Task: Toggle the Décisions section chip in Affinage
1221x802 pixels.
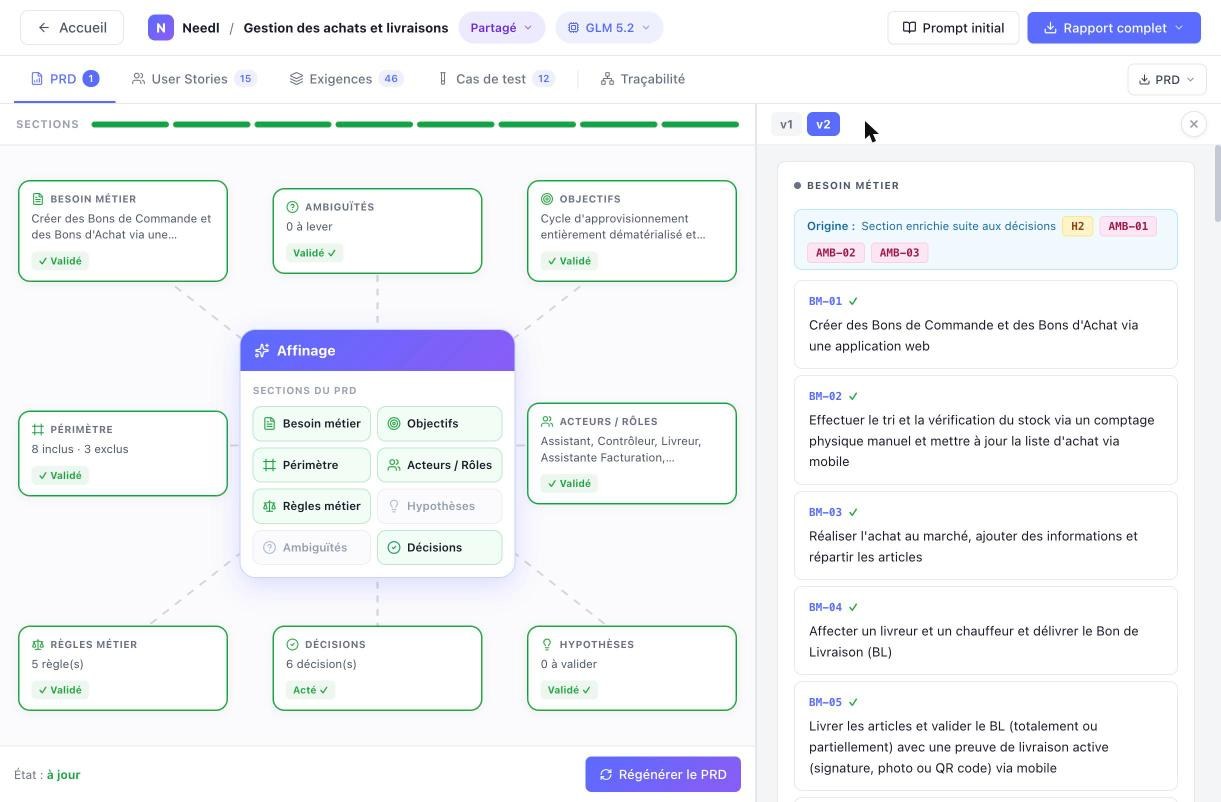Action: (x=439, y=548)
